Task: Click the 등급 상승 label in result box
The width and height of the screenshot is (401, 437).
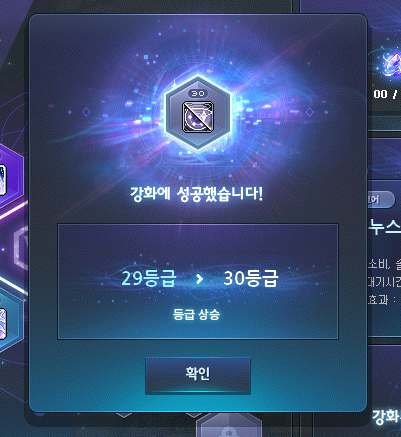Action: pos(196,314)
